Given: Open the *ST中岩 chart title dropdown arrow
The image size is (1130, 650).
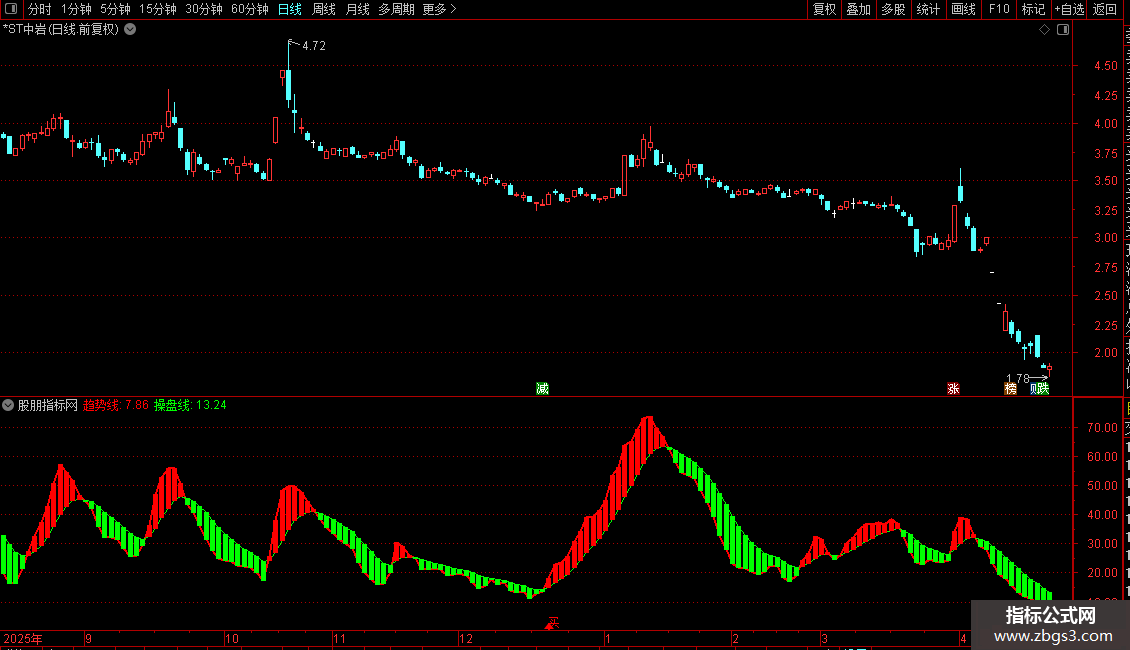Looking at the screenshot, I should [x=130, y=30].
